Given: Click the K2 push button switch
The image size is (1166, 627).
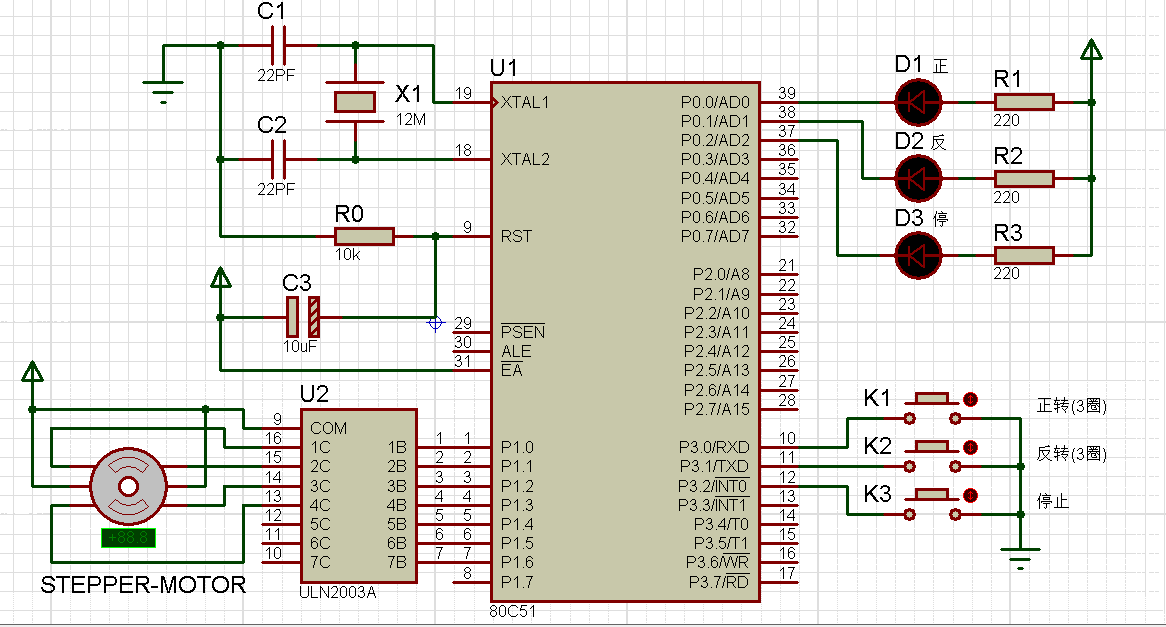Looking at the screenshot, I should click(x=932, y=456).
